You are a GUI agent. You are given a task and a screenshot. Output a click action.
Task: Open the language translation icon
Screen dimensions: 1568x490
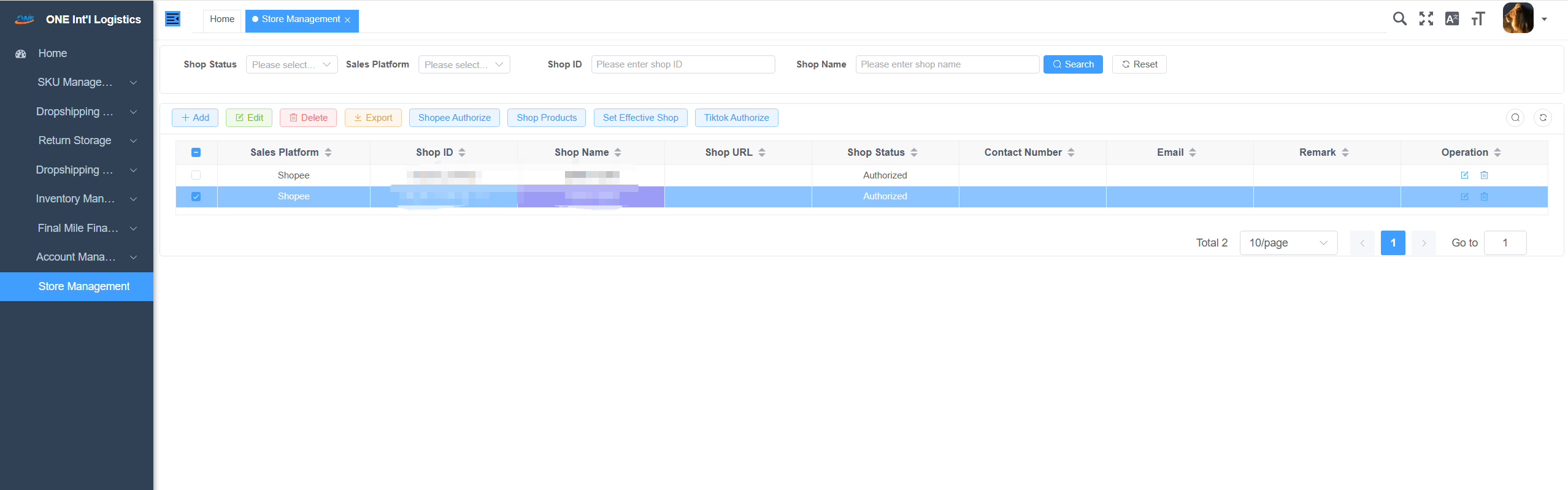(x=1451, y=19)
